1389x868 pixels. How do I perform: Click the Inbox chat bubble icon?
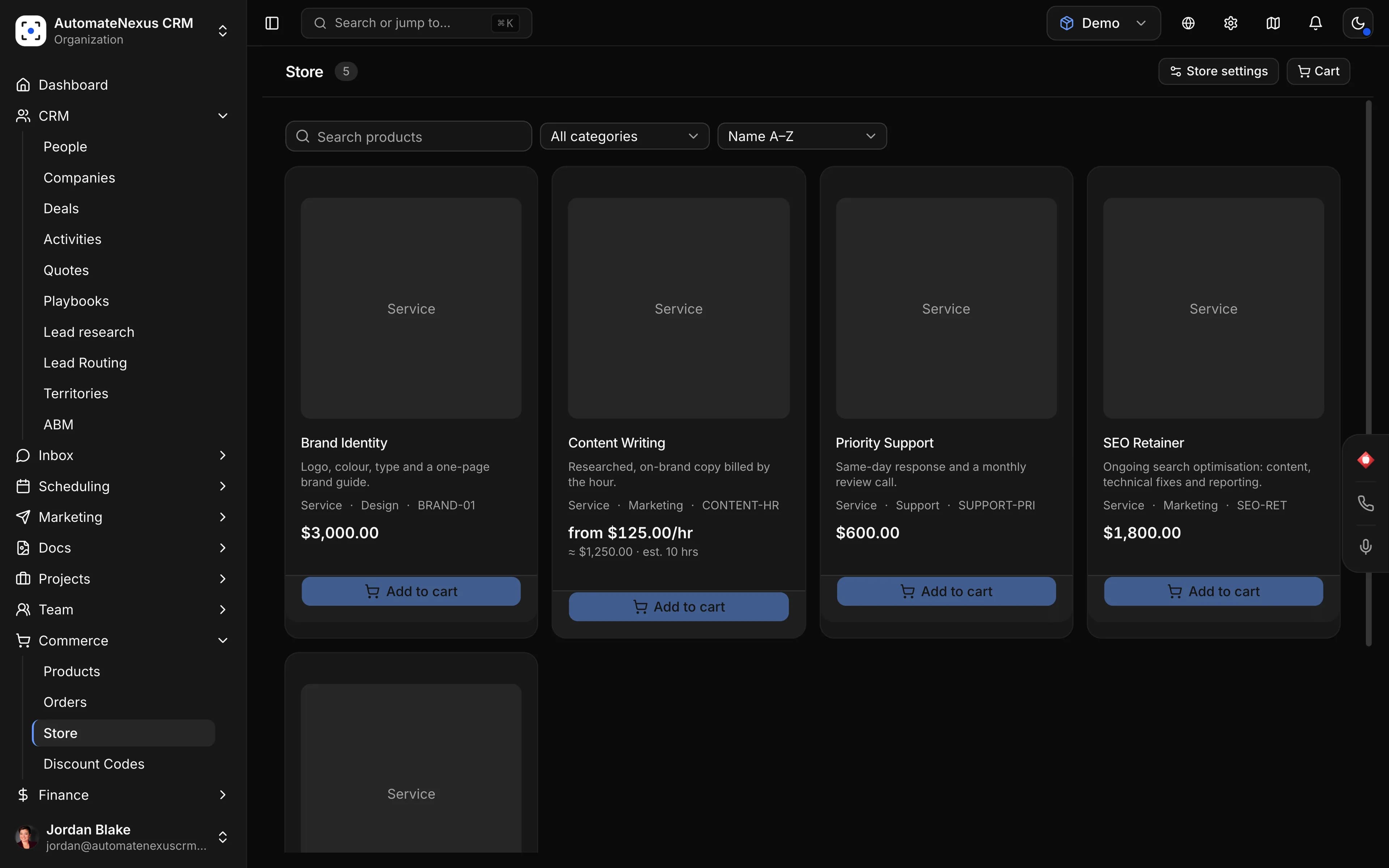tap(23, 455)
